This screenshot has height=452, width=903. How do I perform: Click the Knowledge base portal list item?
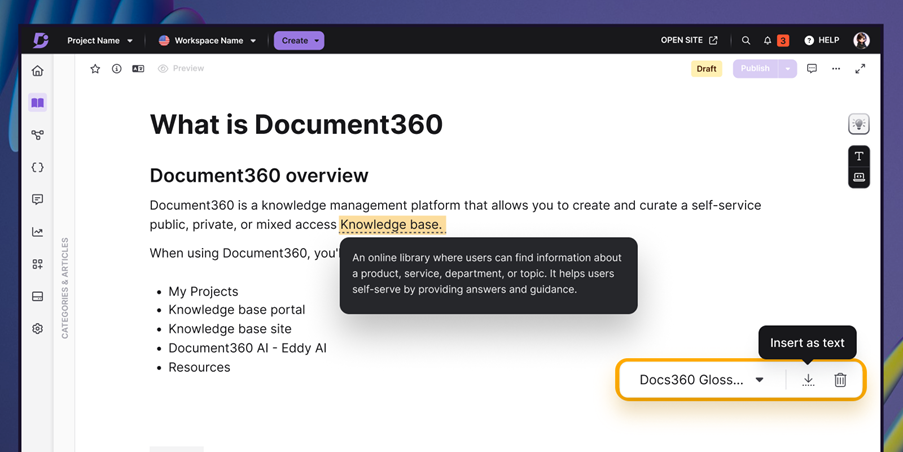coord(237,310)
